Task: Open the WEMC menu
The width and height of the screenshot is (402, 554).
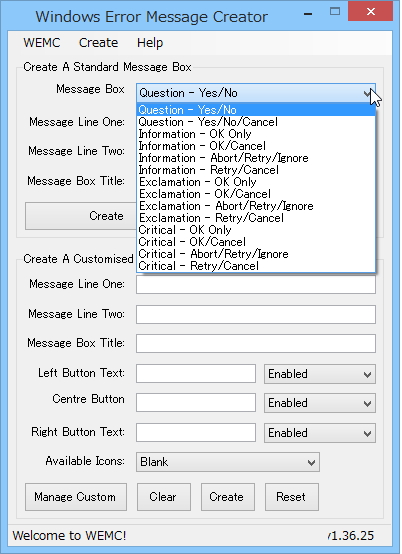Action: (x=42, y=43)
